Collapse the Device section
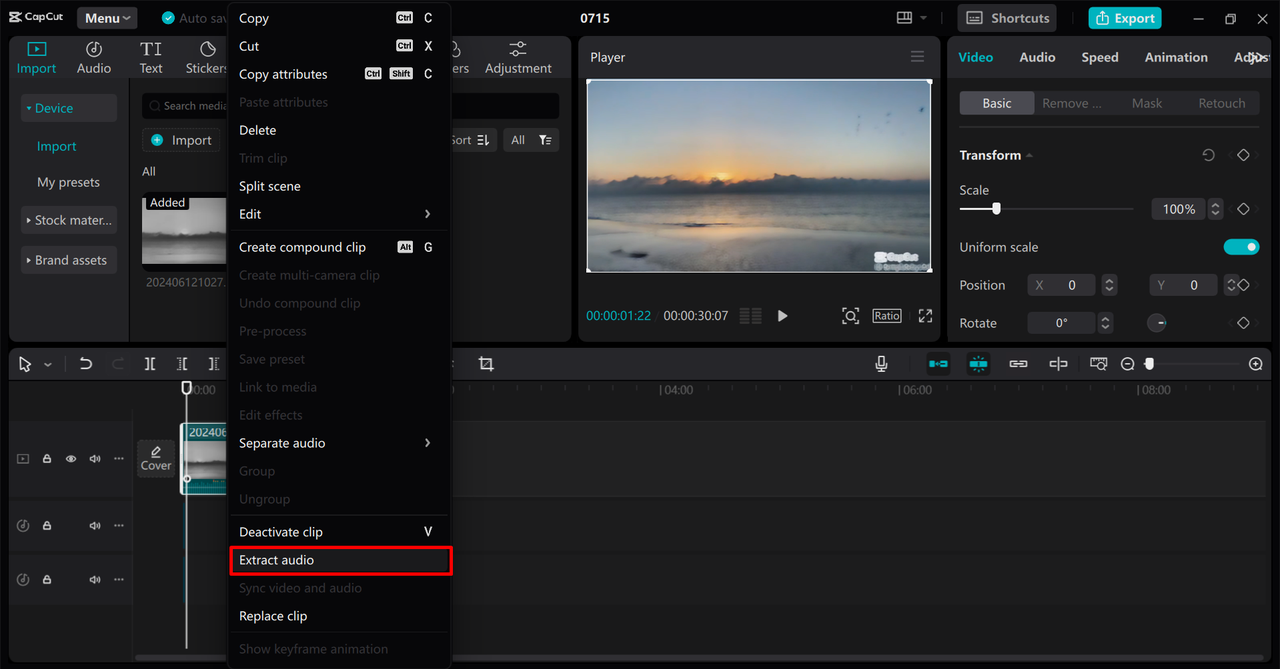The image size is (1280, 669). point(69,108)
